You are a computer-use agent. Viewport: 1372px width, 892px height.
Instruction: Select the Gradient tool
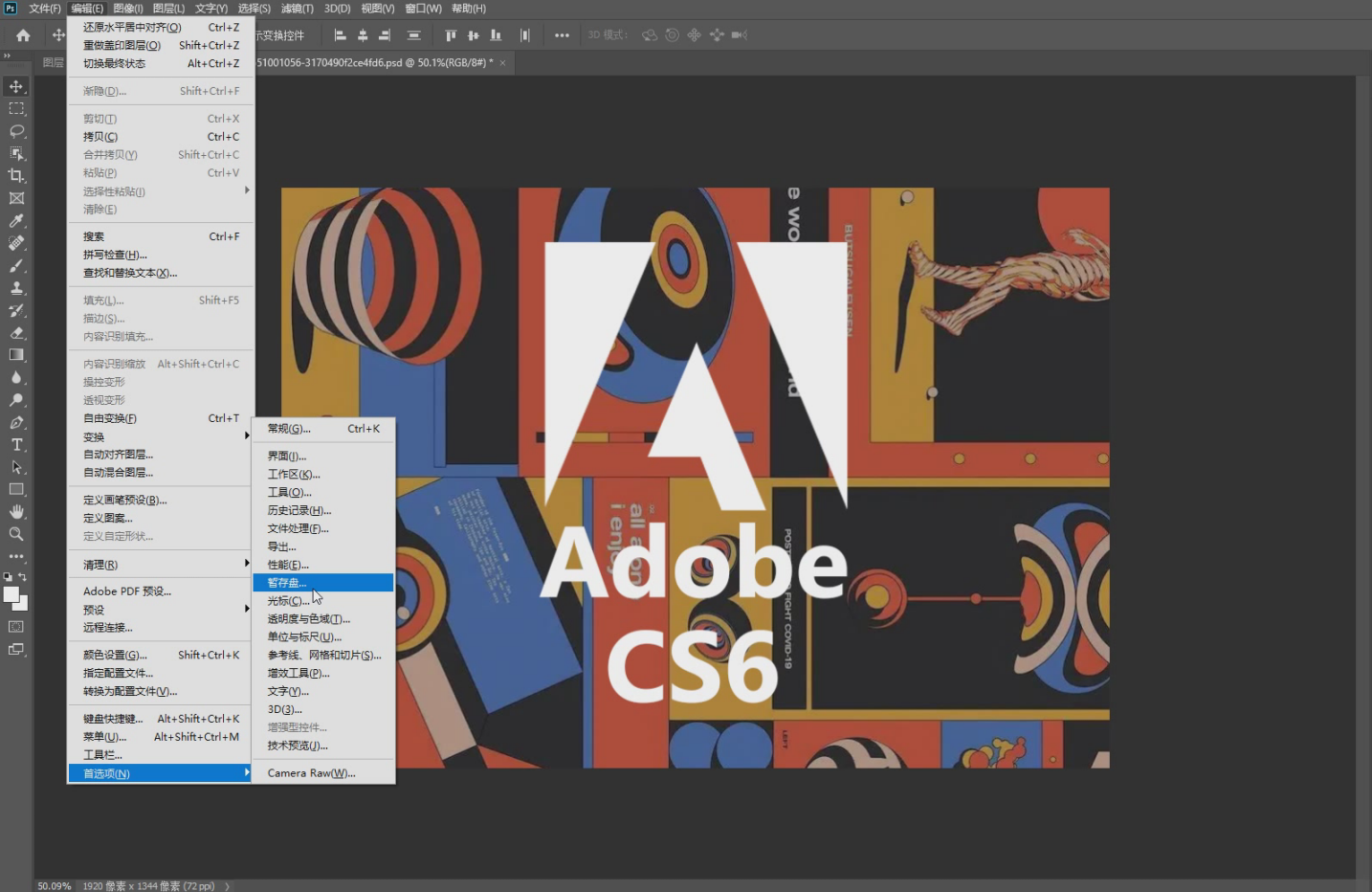tap(16, 355)
